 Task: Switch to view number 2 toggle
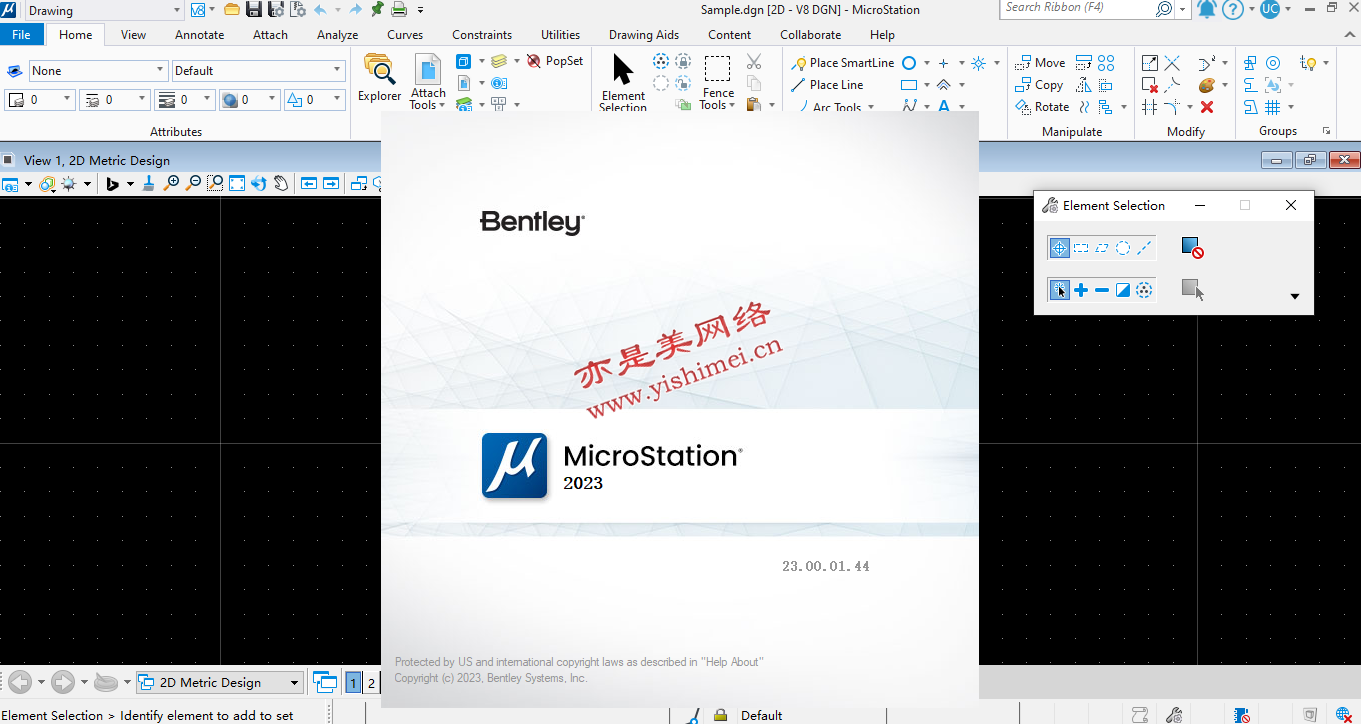tap(371, 683)
